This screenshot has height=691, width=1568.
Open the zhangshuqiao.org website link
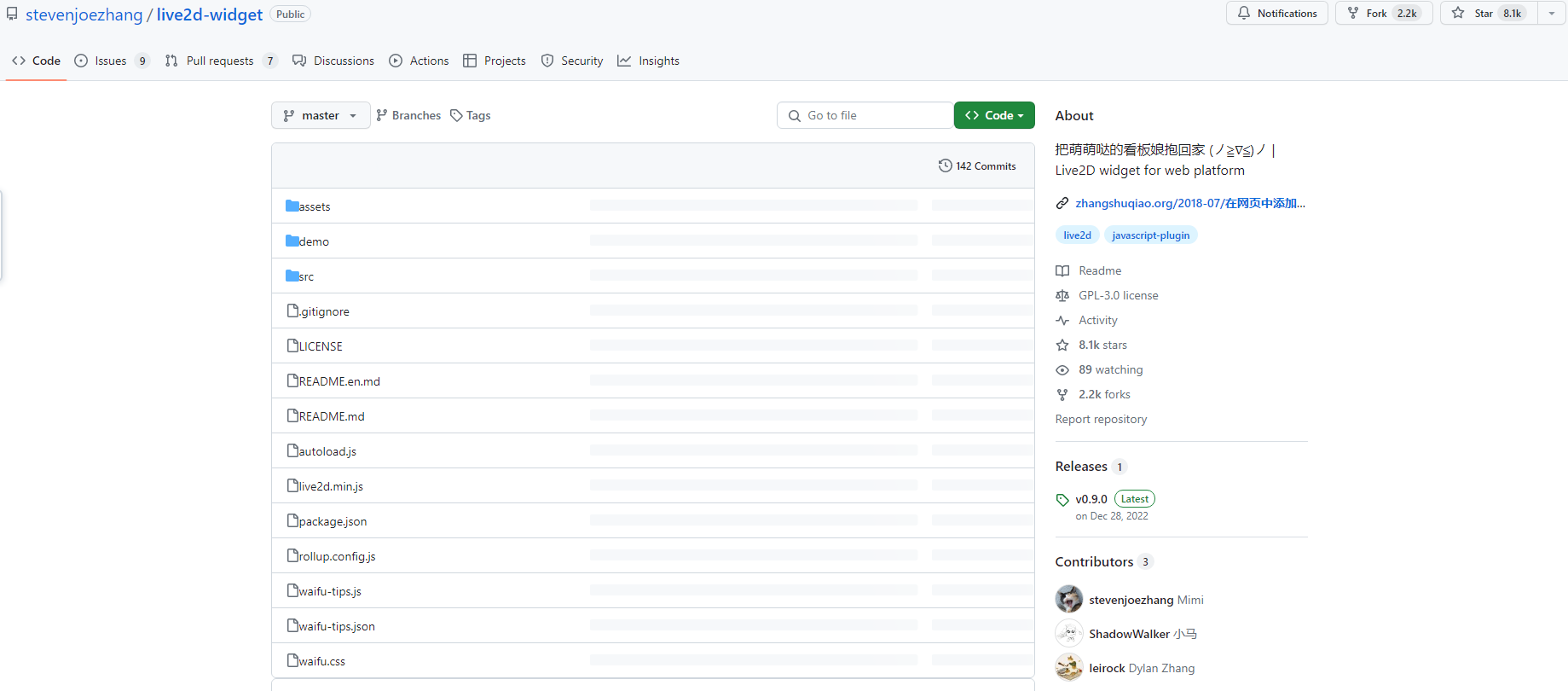pos(1190,203)
